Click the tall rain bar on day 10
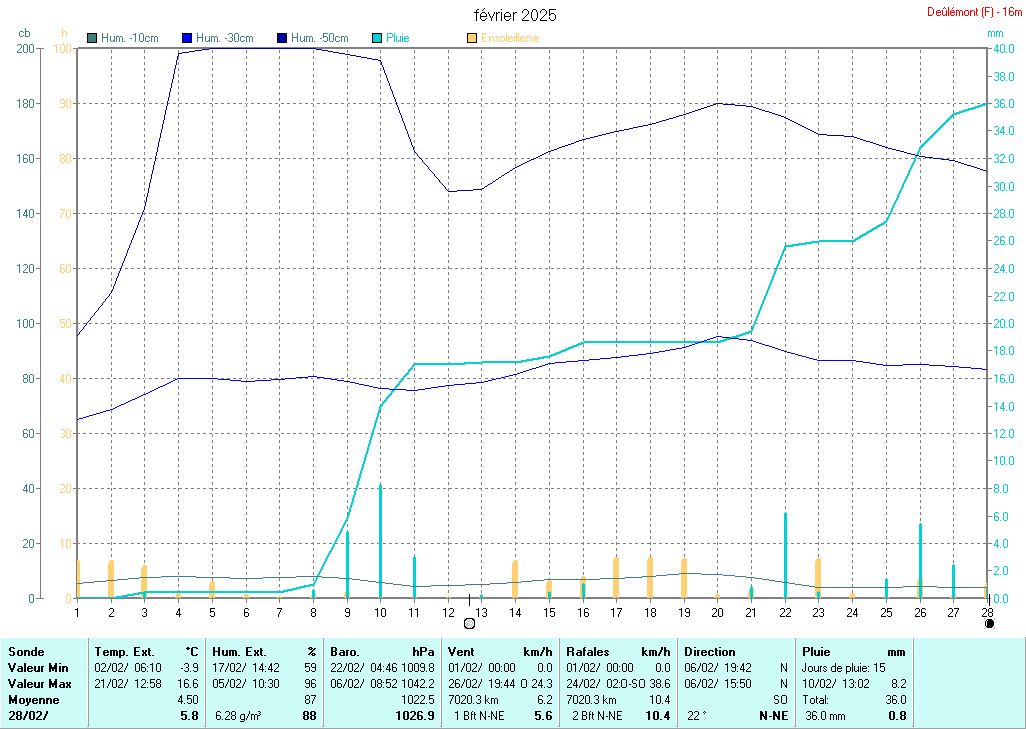Screen dimensions: 1026x729 pos(380,540)
